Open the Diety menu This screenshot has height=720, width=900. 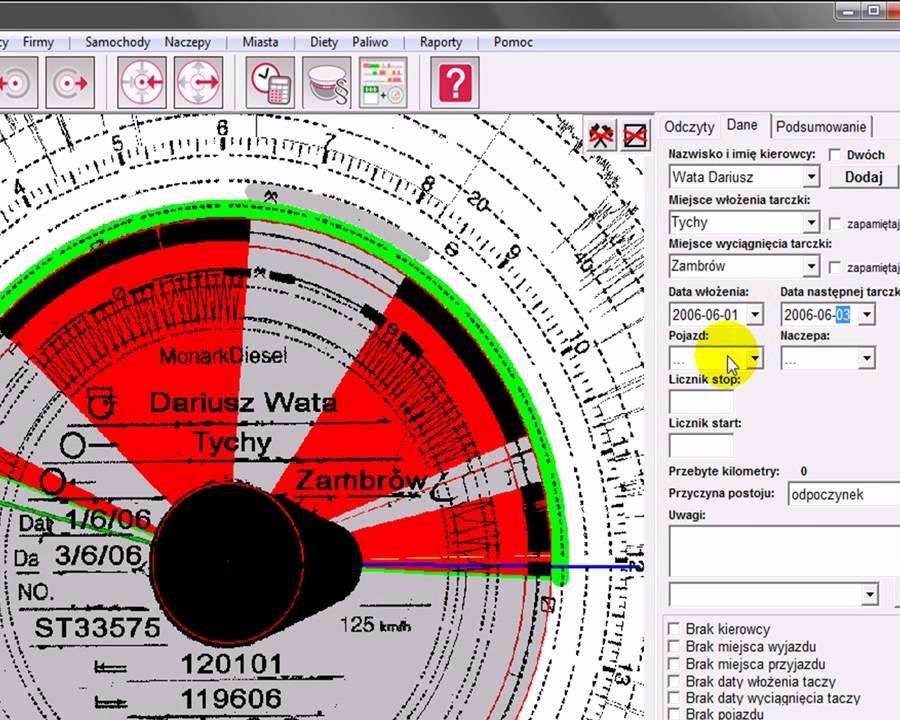[324, 42]
